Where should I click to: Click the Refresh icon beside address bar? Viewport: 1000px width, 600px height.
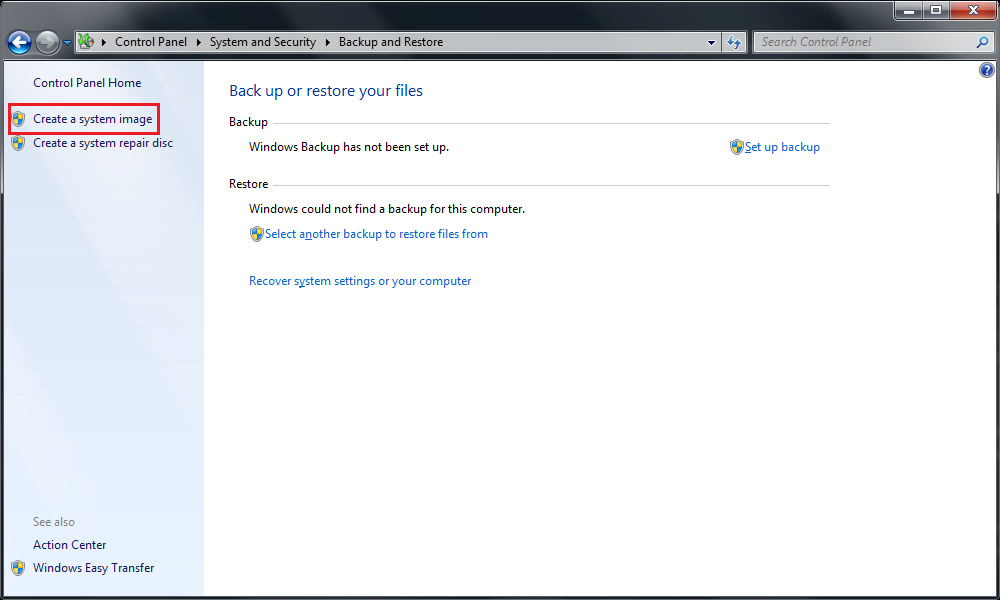point(734,42)
